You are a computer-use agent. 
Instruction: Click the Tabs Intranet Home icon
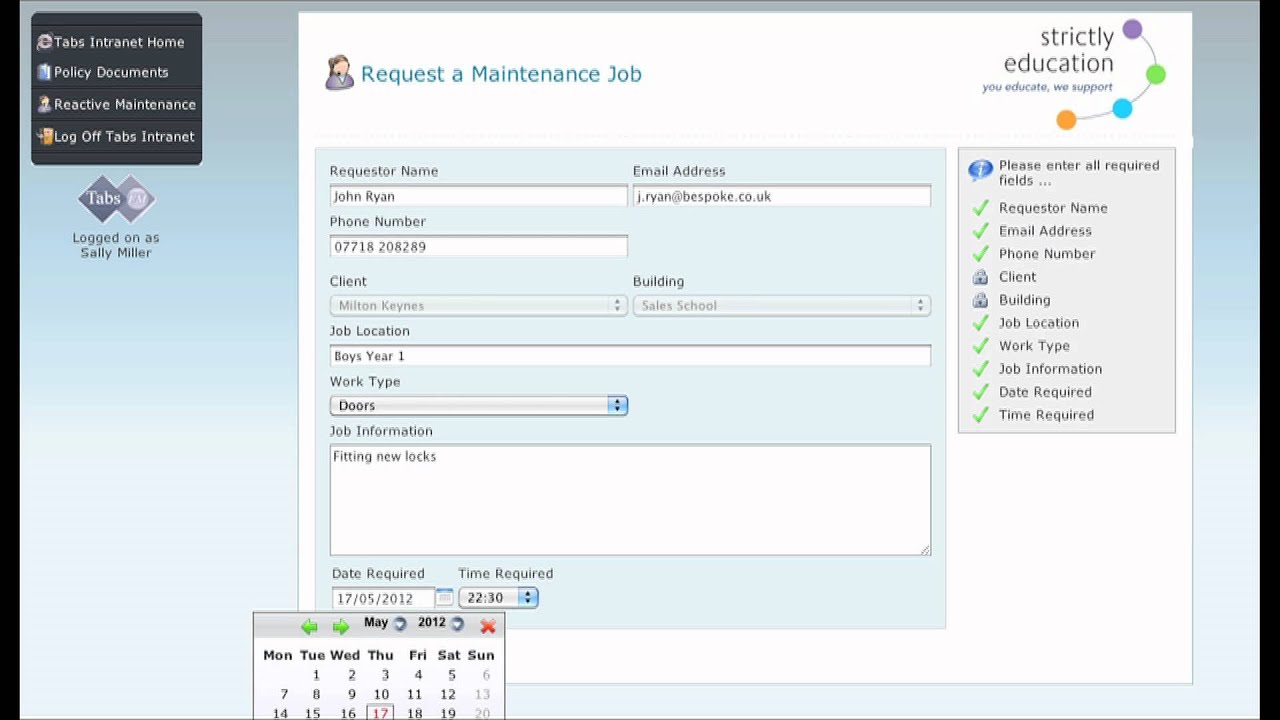44,42
